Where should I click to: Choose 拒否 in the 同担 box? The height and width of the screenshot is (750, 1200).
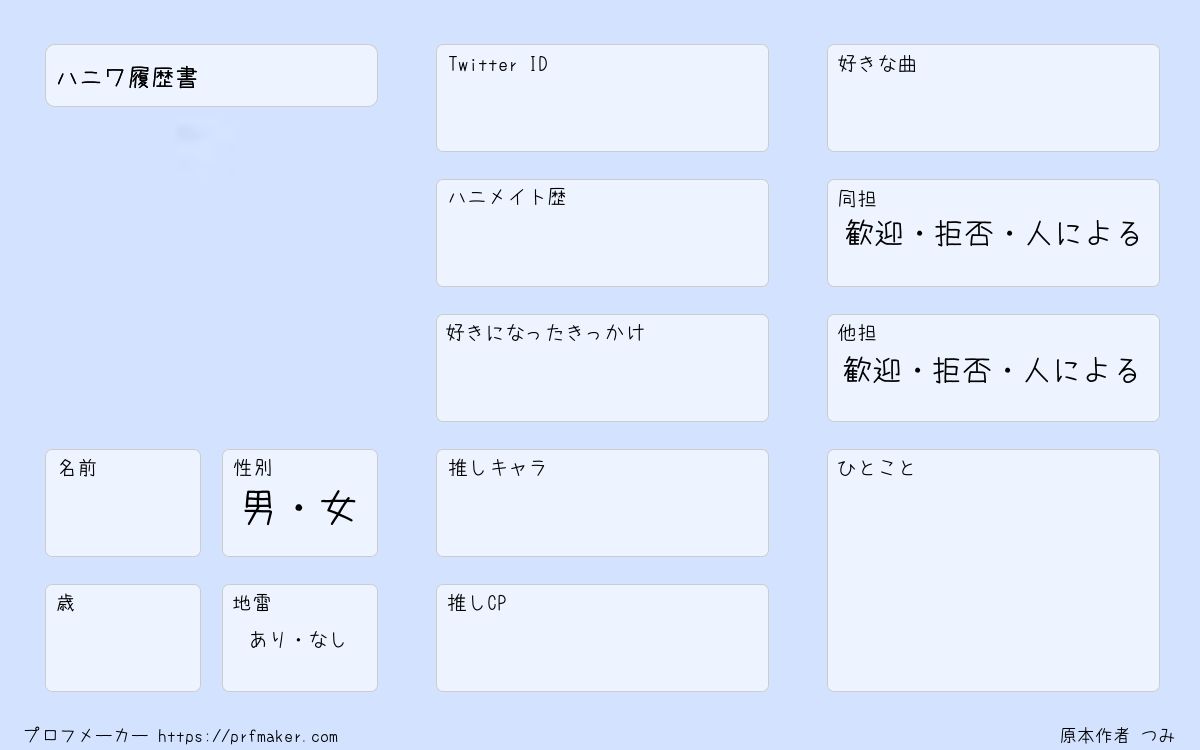coord(965,234)
